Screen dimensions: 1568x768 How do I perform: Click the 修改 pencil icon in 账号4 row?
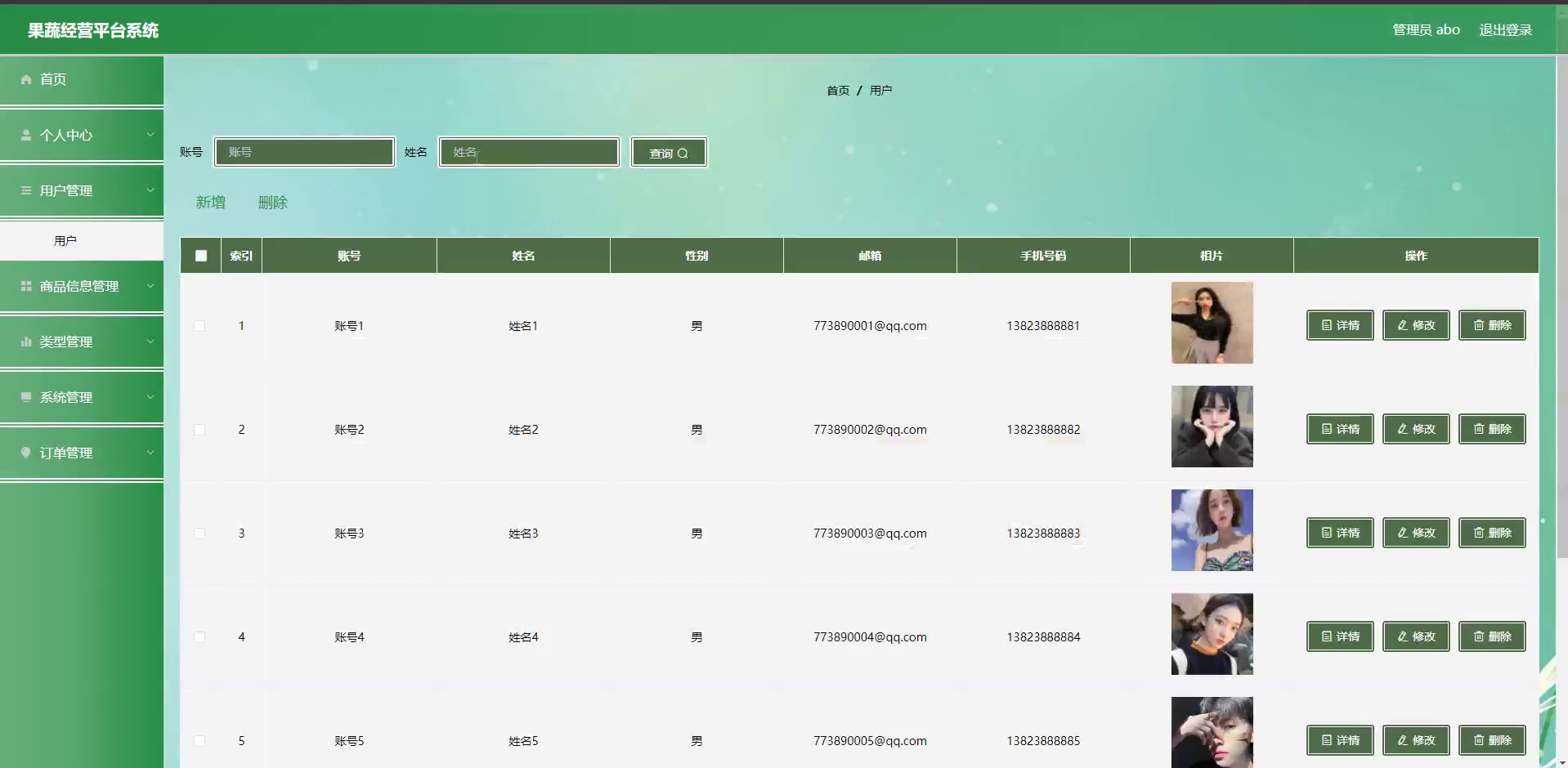coord(1403,636)
